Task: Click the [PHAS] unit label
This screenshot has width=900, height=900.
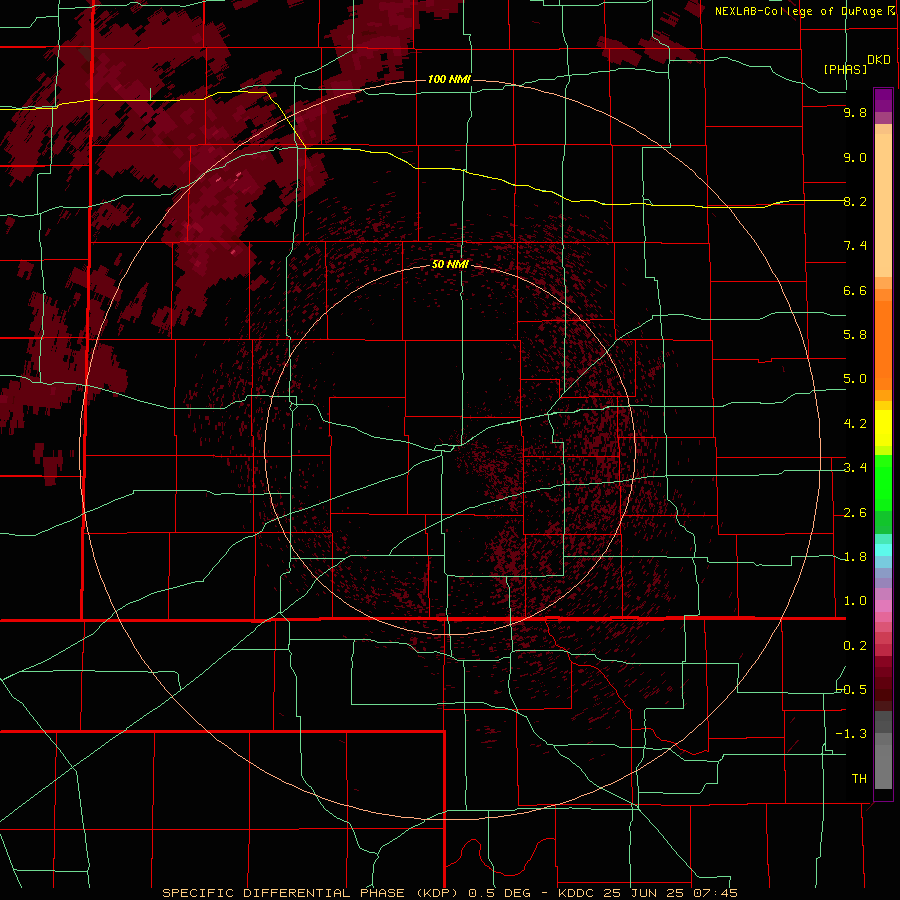Action: point(845,69)
